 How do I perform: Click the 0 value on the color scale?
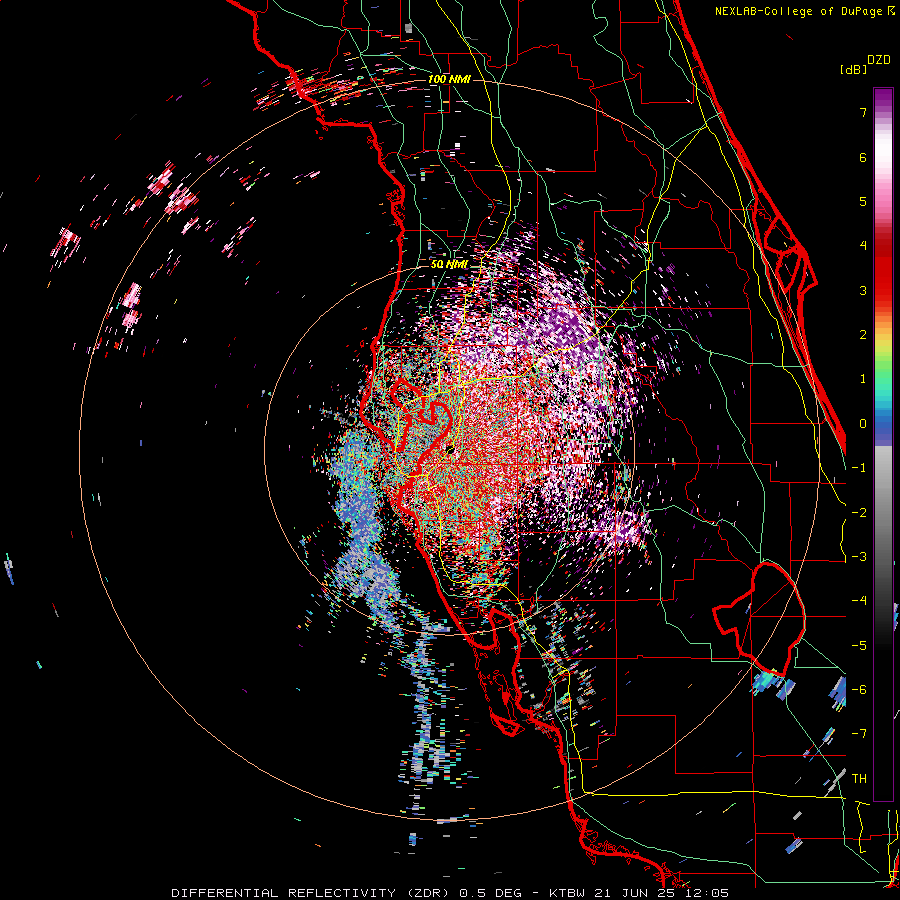tap(863, 424)
